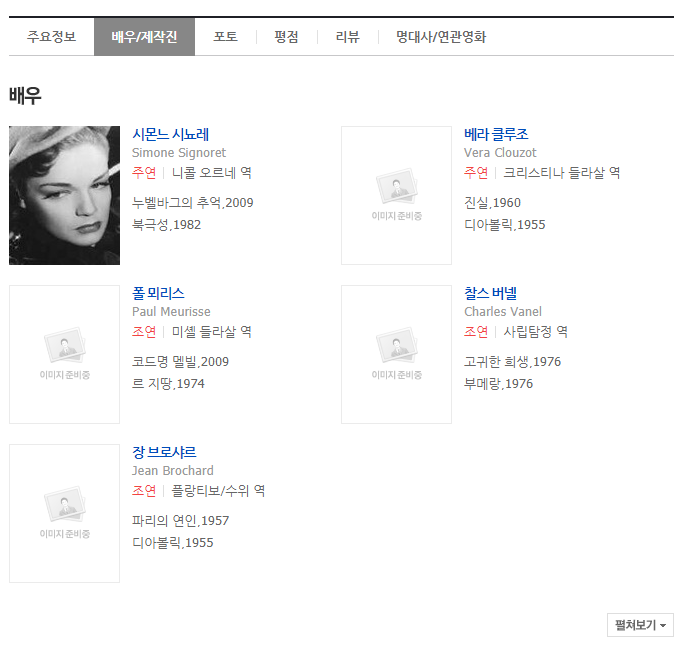
Task: Open actor link 폴 뫼리스
Action: (x=158, y=293)
